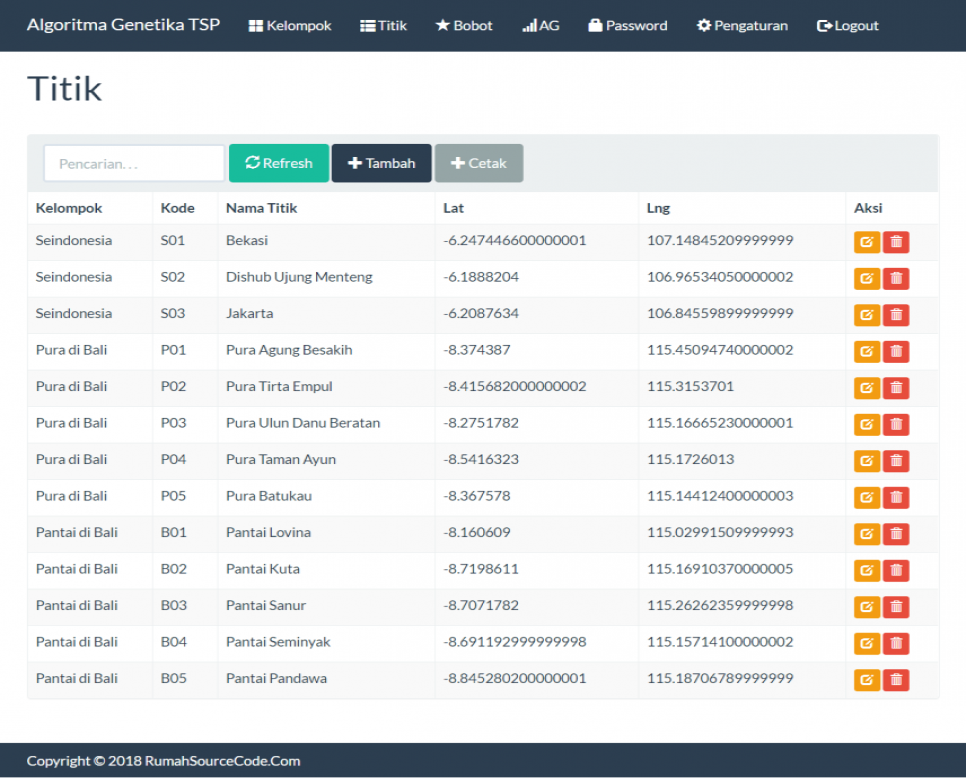Click the Cetak print button
This screenshot has width=966, height=778.
tap(478, 163)
